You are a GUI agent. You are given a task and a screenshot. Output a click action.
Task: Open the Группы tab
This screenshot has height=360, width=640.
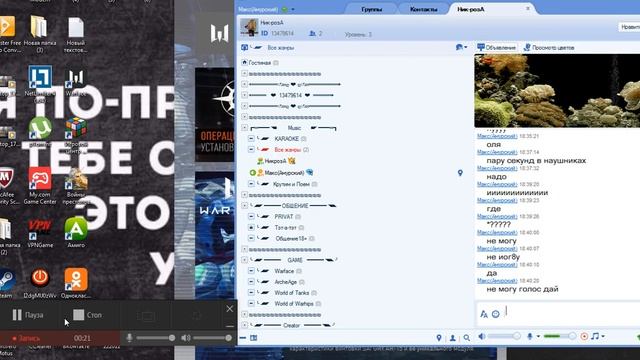[x=371, y=9]
